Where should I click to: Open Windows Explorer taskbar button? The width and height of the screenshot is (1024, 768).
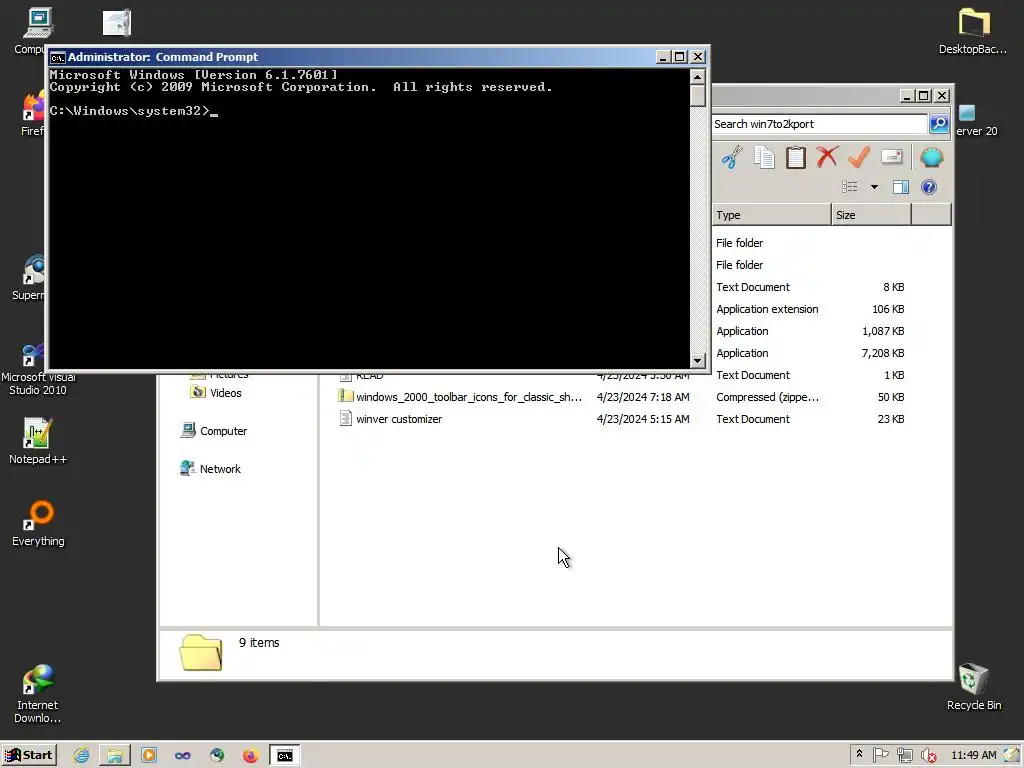[x=115, y=756]
